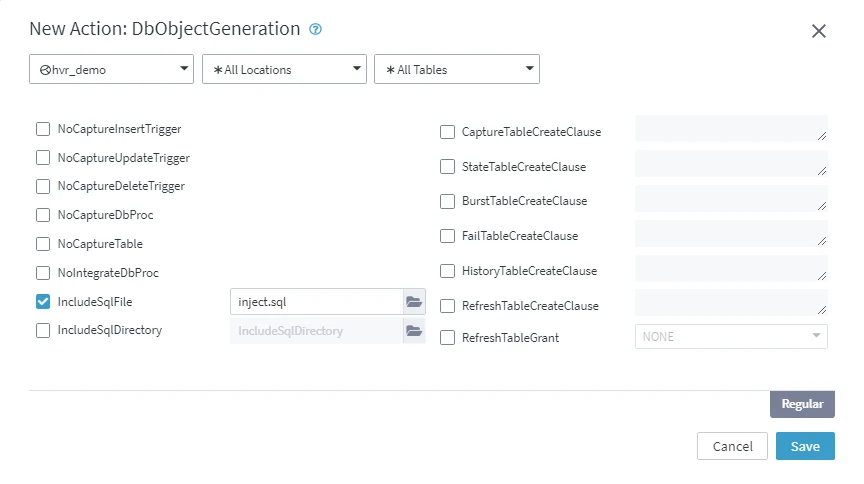Check the RefreshTableGrant checkbox

tap(447, 337)
